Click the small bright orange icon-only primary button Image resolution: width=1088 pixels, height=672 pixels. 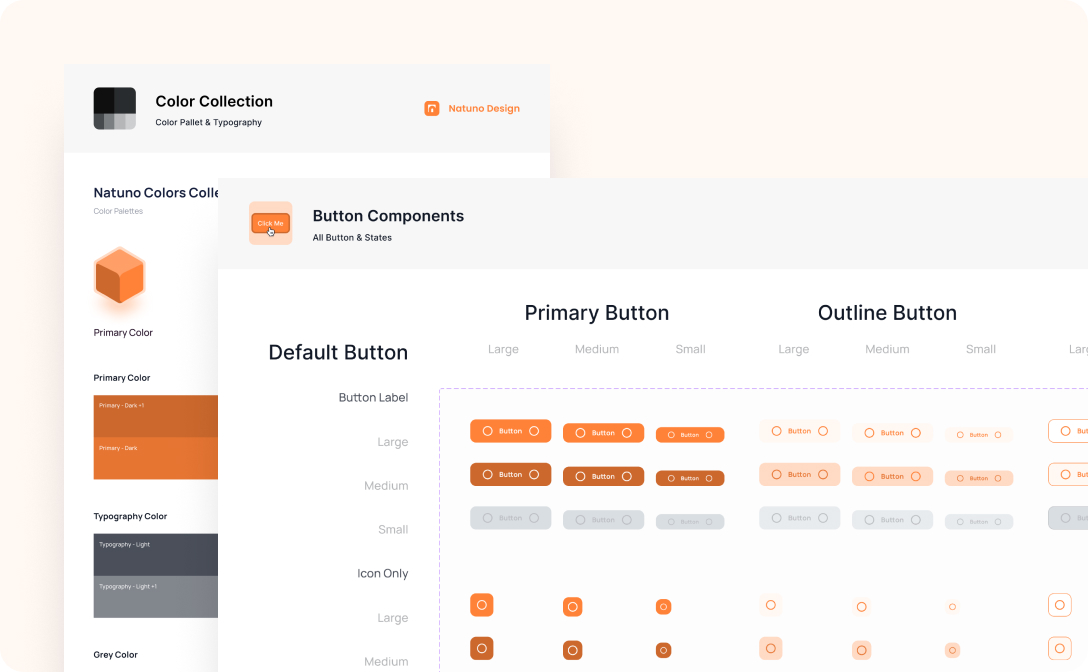(x=663, y=607)
